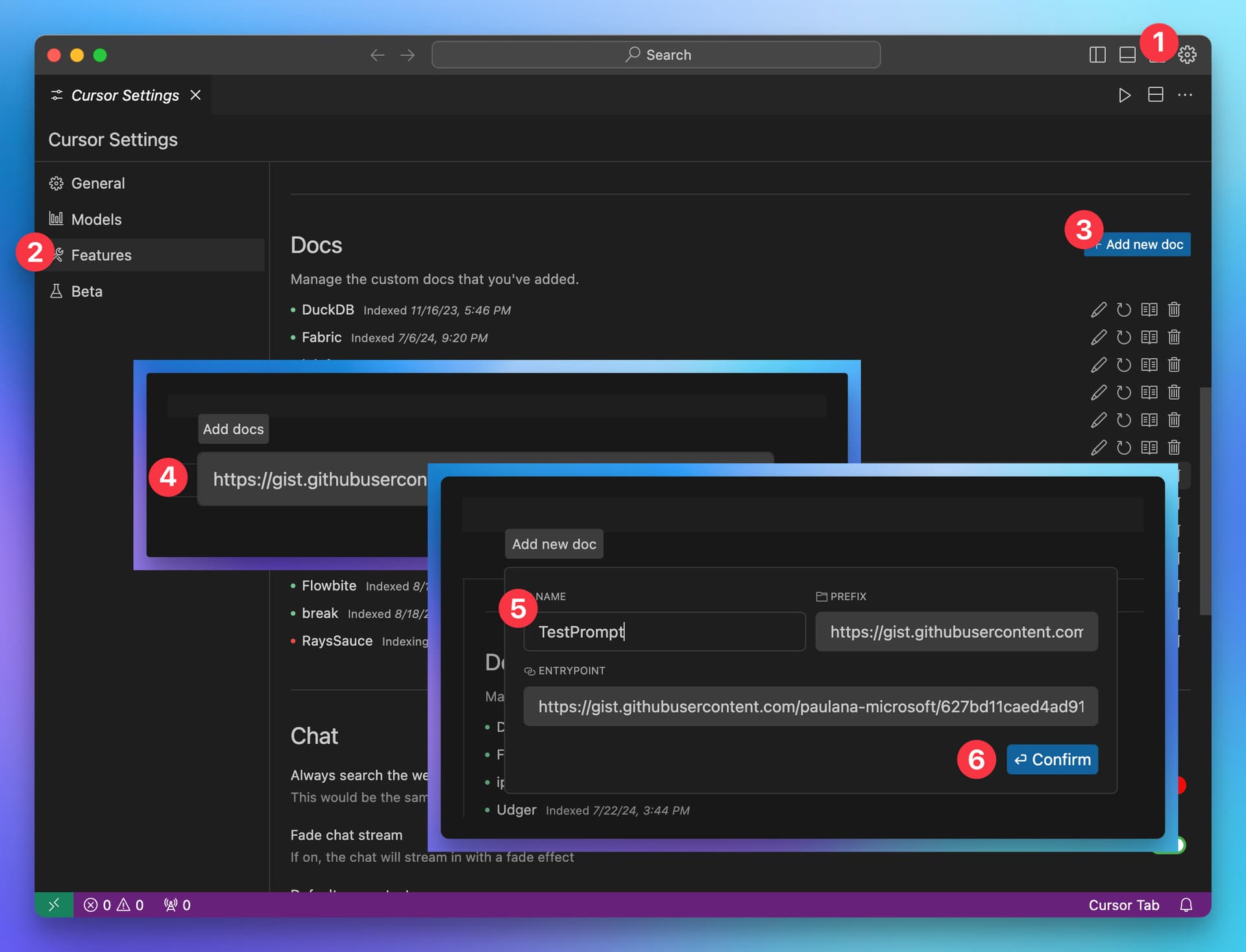Click the split editor layout icon
This screenshot has width=1246, height=952.
(x=1155, y=95)
